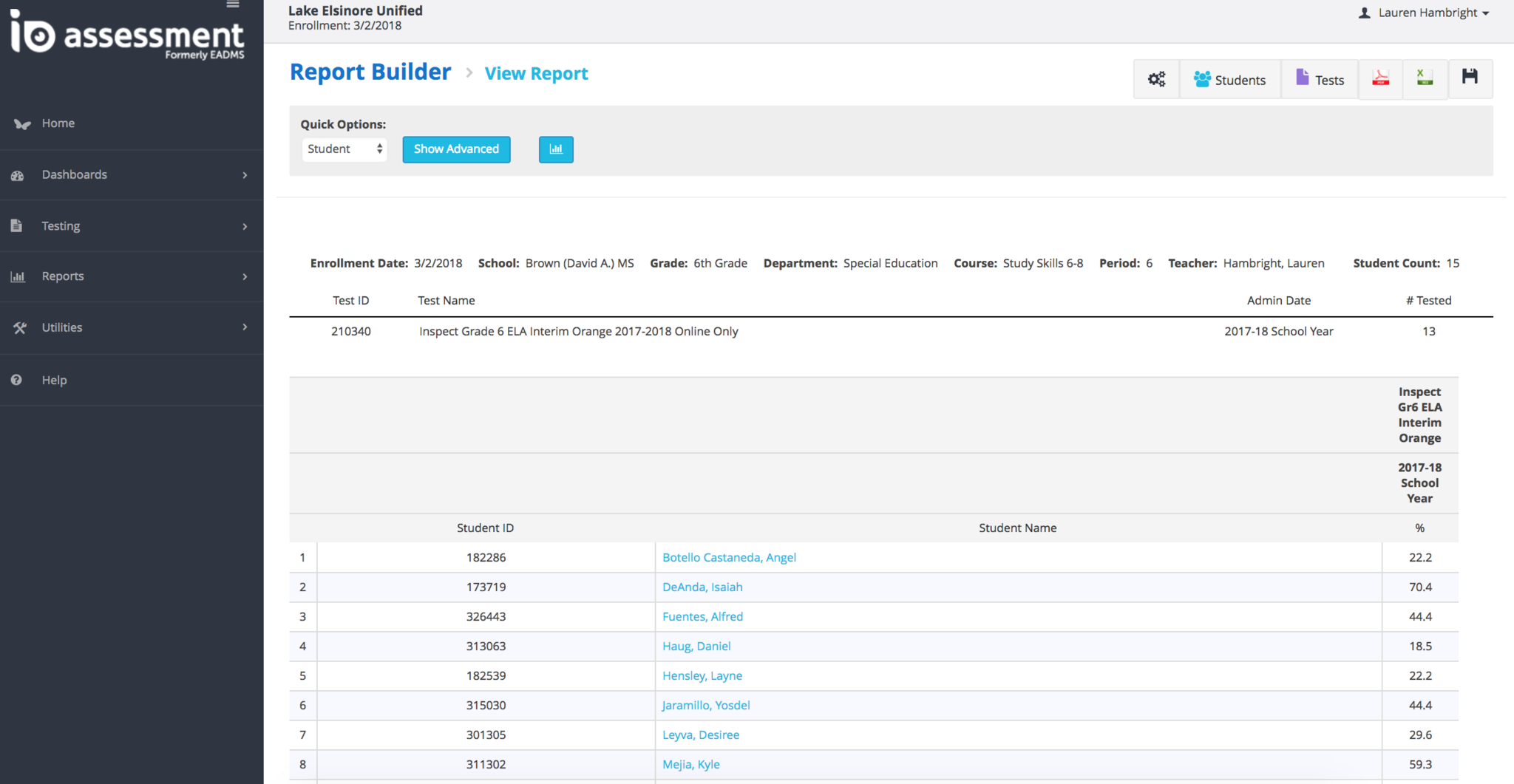Click the io assessment logo
This screenshot has height=784, width=1514.
pyautogui.click(x=127, y=35)
